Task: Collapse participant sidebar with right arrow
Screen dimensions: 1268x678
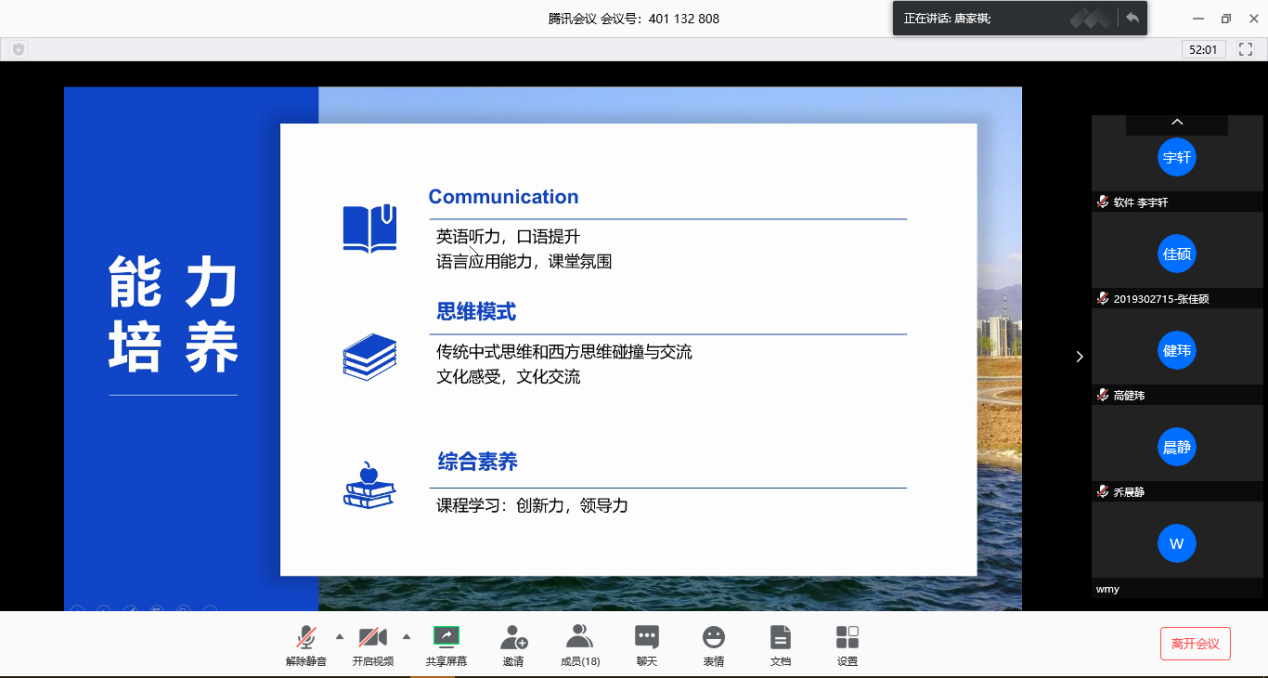Action: point(1079,356)
